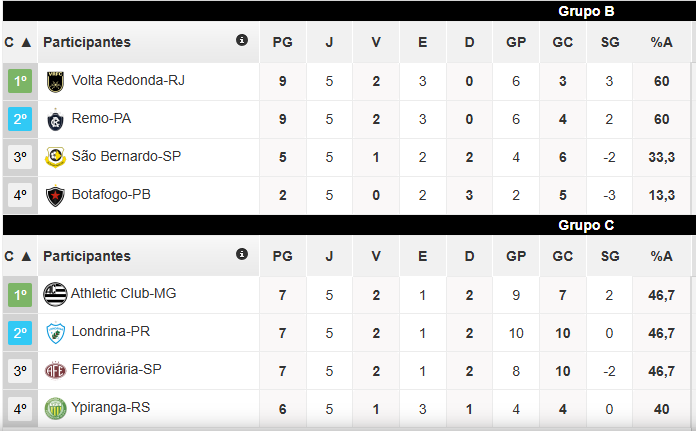Screen dimensions: 696x431
Task: Click the Botafogo-PB team crest
Action: click(55, 195)
